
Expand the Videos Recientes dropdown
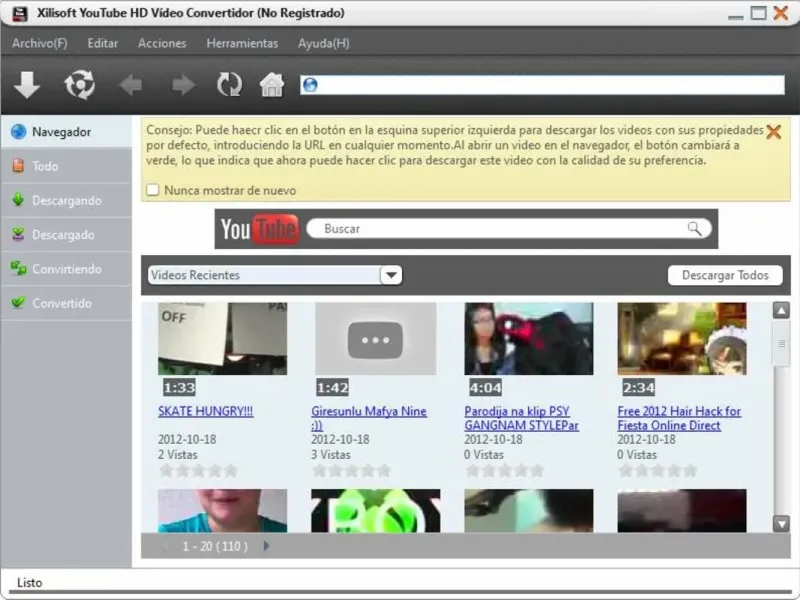[x=391, y=275]
